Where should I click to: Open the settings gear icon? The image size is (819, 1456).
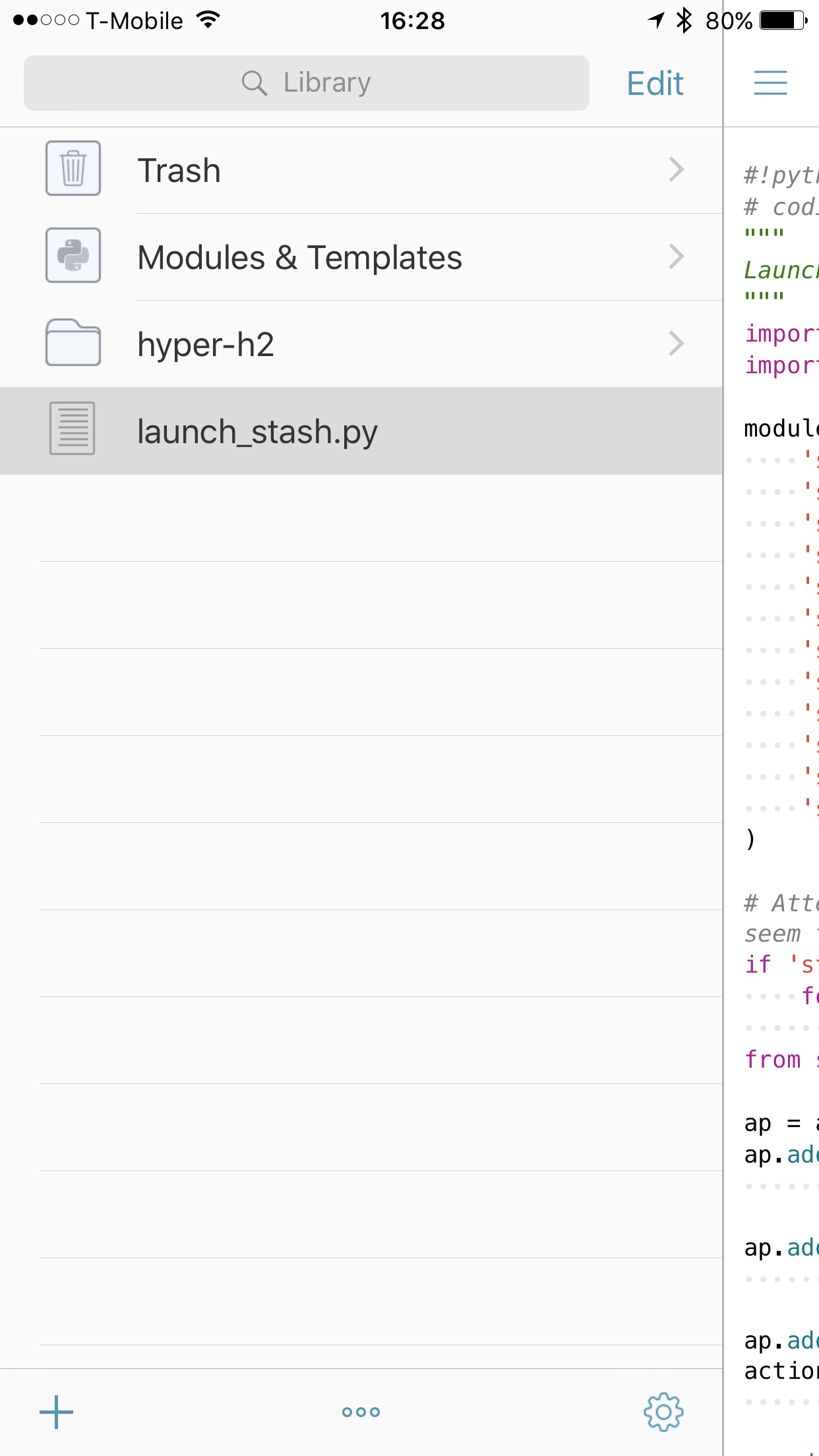coord(663,1412)
